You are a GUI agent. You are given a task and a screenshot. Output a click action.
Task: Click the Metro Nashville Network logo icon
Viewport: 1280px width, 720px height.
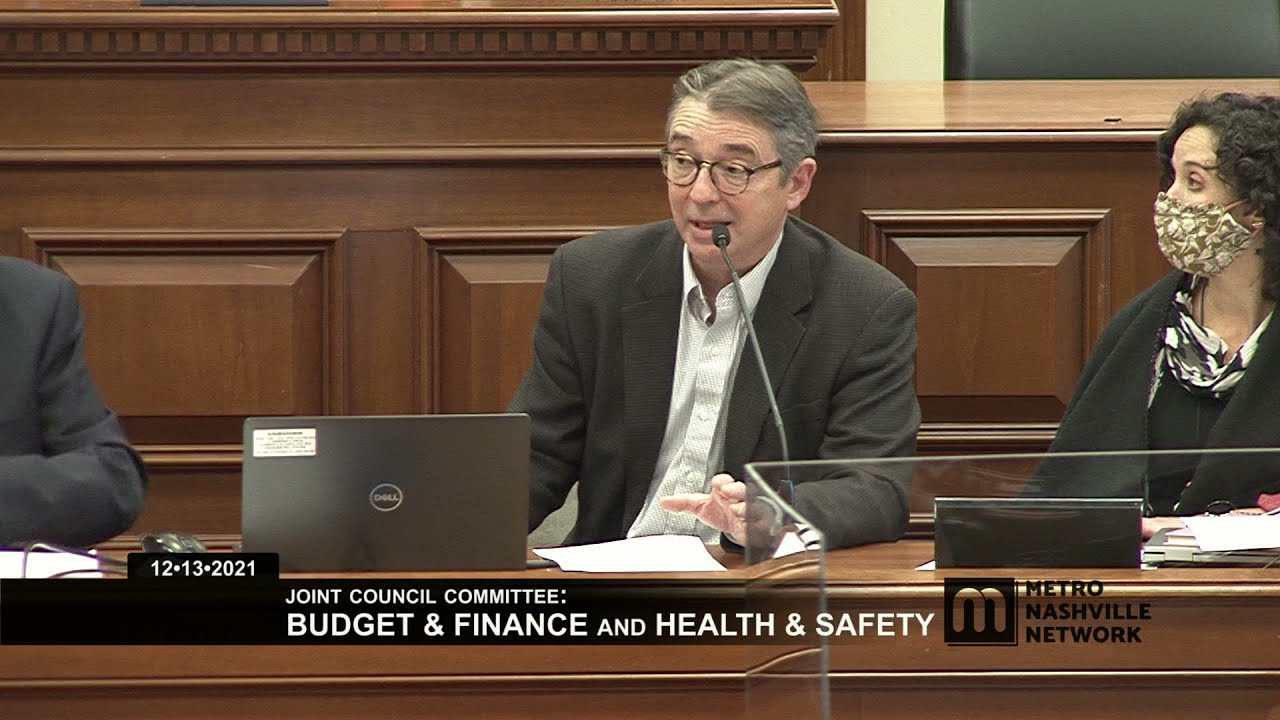(980, 611)
